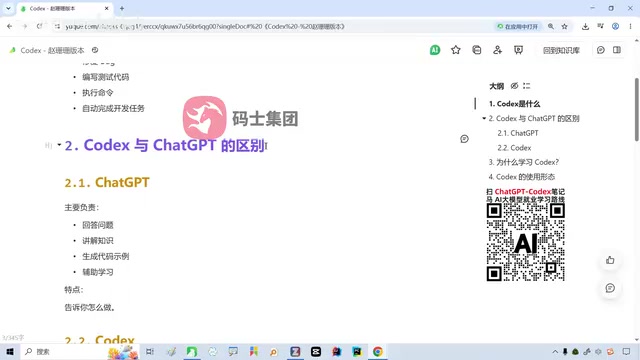The height and width of the screenshot is (360, 640).
Task: Open outline entry 3. 为什么学习 Codex?
Action: [524, 162]
